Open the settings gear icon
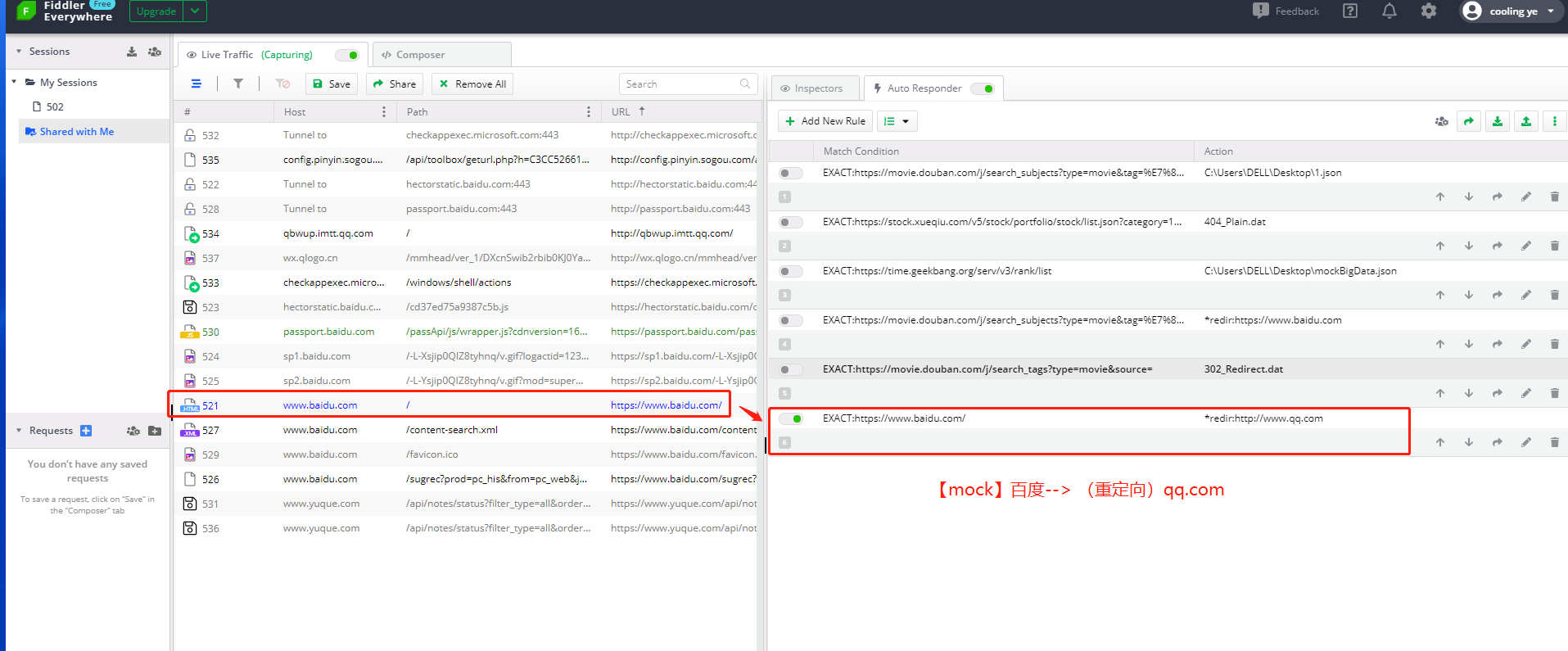Screen dimensions: 1568x651 point(1429,11)
